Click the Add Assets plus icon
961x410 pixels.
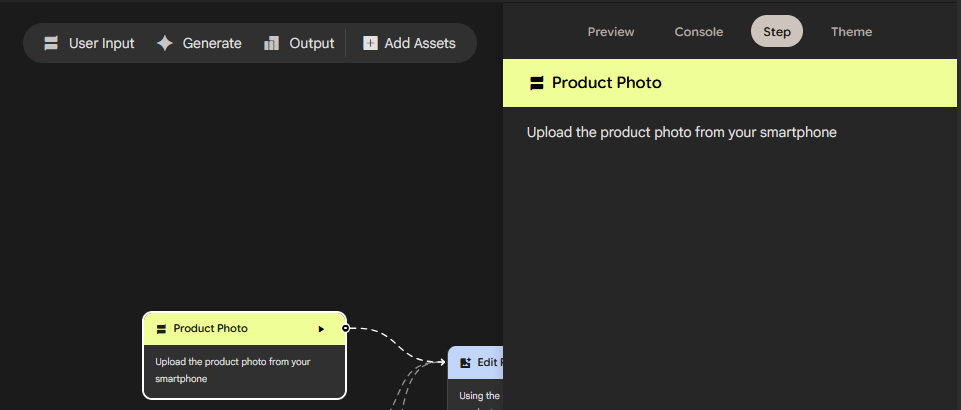click(x=370, y=43)
